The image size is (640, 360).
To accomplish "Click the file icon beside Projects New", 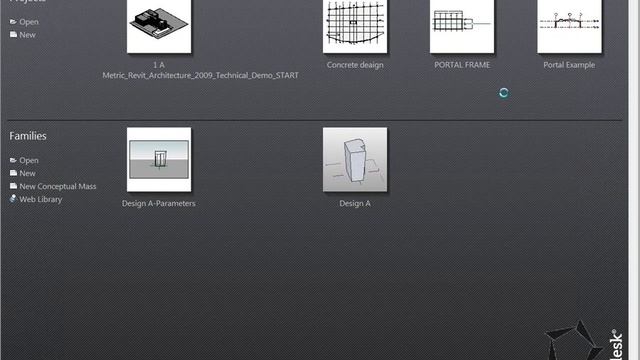I will [x=13, y=34].
